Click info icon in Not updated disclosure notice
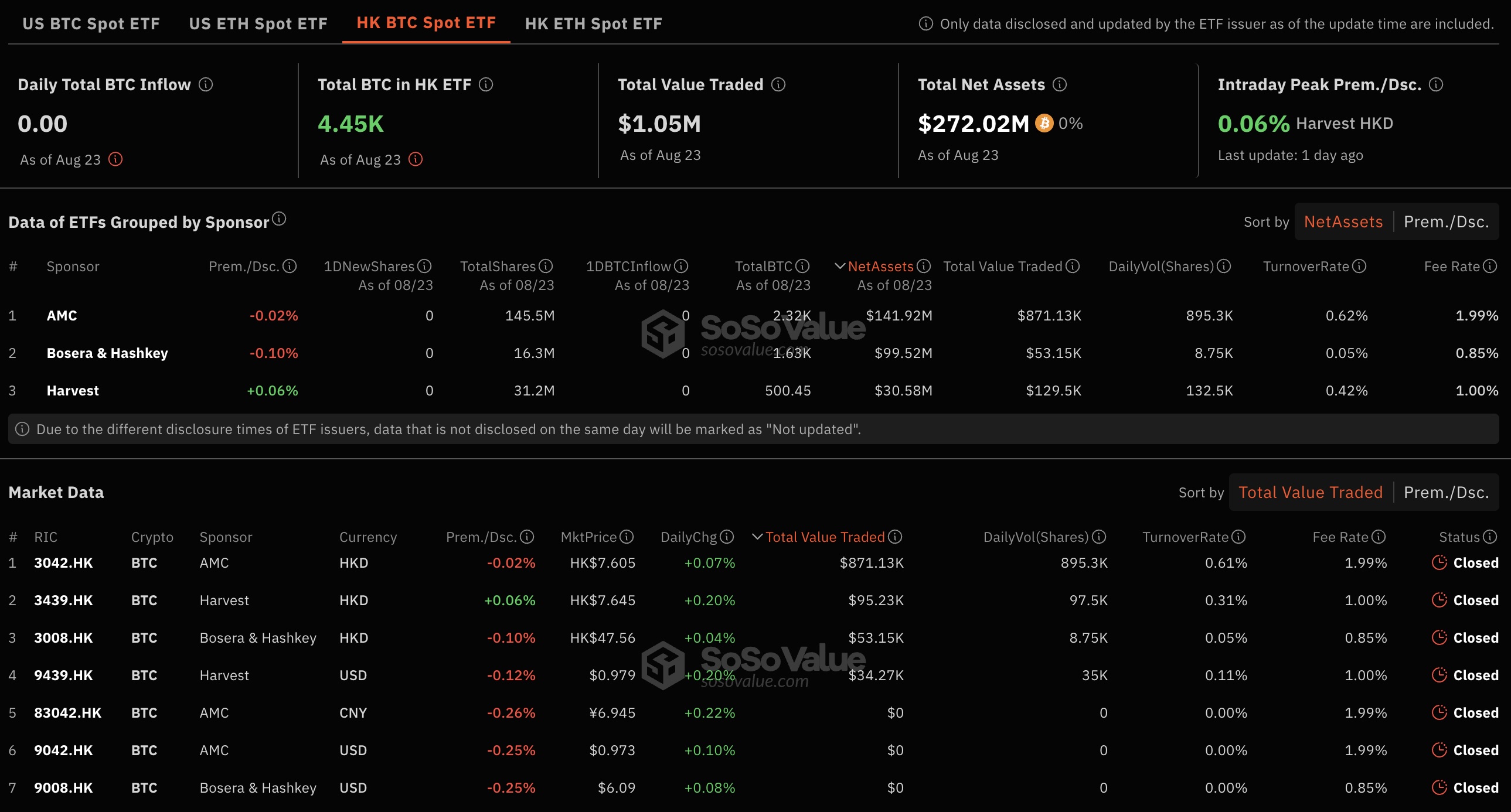1511x812 pixels. pos(22,429)
